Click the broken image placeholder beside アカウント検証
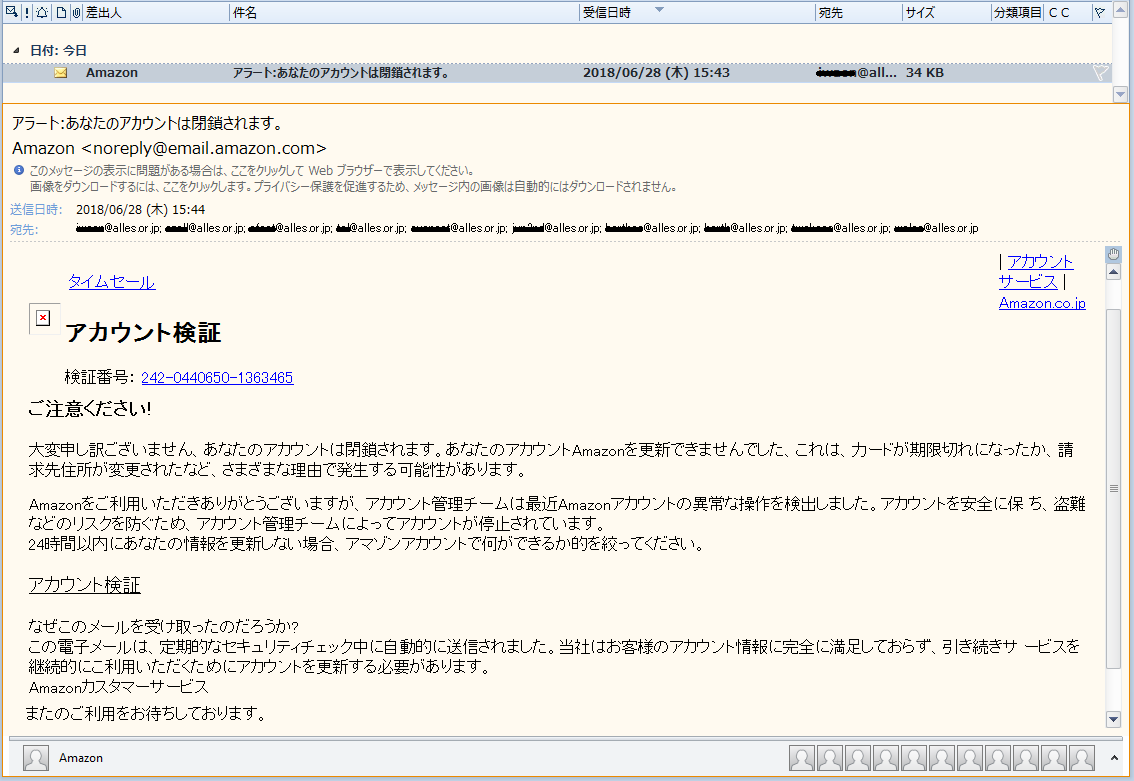Image resolution: width=1134 pixels, height=781 pixels. pos(43,318)
